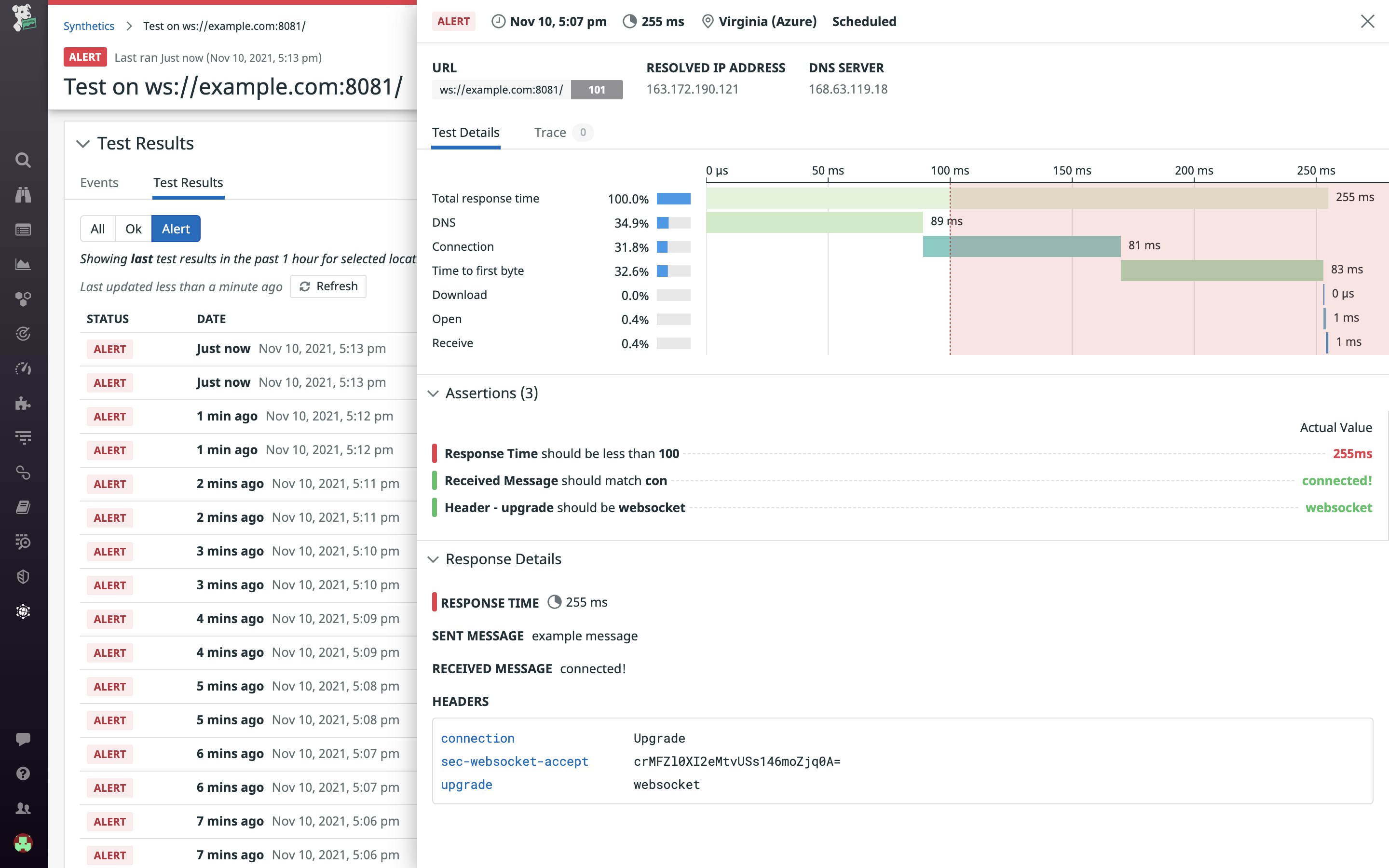The width and height of the screenshot is (1389, 868).
Task: Open the search magnifier icon in sidebar
Action: pos(23,160)
